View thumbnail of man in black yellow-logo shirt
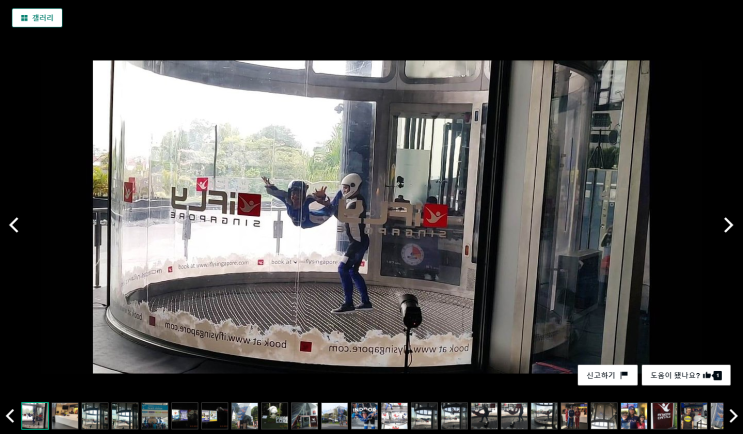 694,416
